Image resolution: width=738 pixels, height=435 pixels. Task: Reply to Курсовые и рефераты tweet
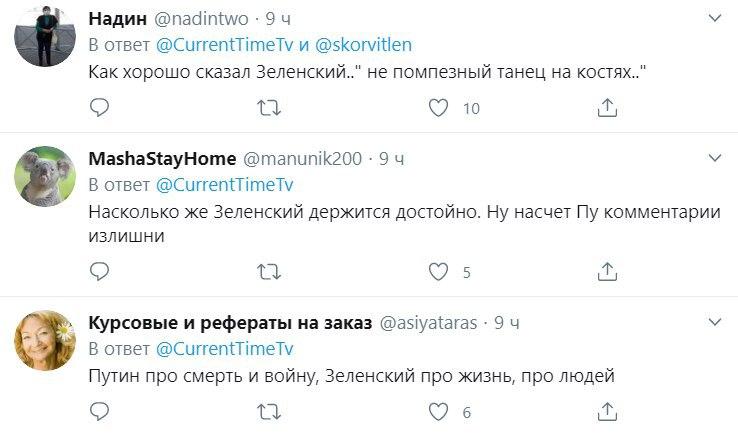(98, 411)
